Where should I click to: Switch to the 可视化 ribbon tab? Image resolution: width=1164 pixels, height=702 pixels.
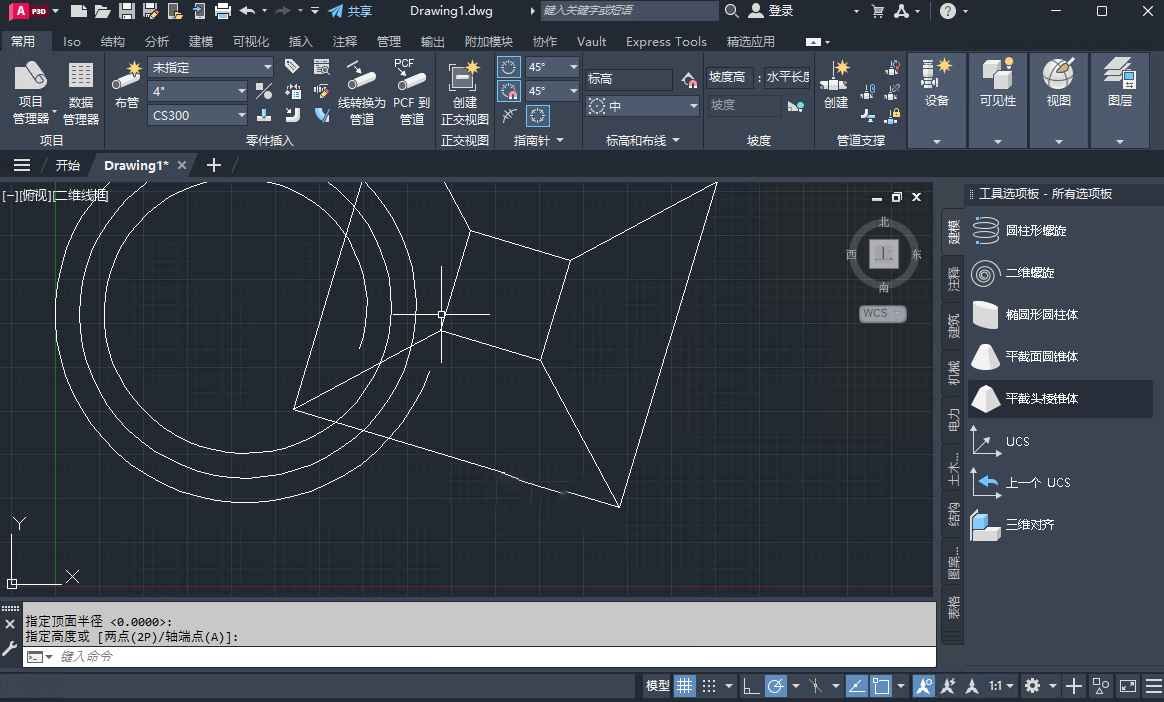tap(250, 42)
